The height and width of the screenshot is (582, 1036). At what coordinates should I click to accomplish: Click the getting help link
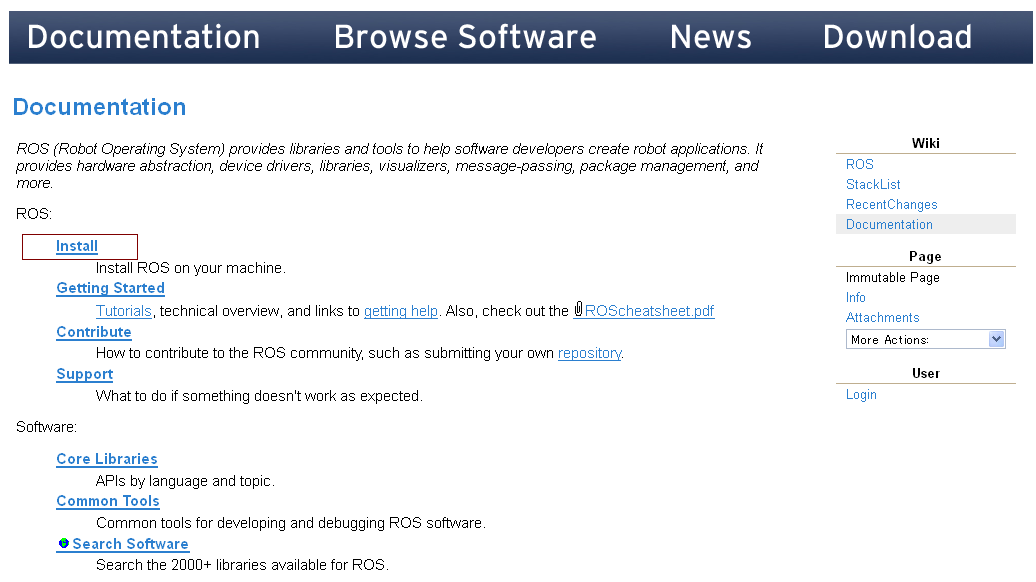[x=400, y=311]
